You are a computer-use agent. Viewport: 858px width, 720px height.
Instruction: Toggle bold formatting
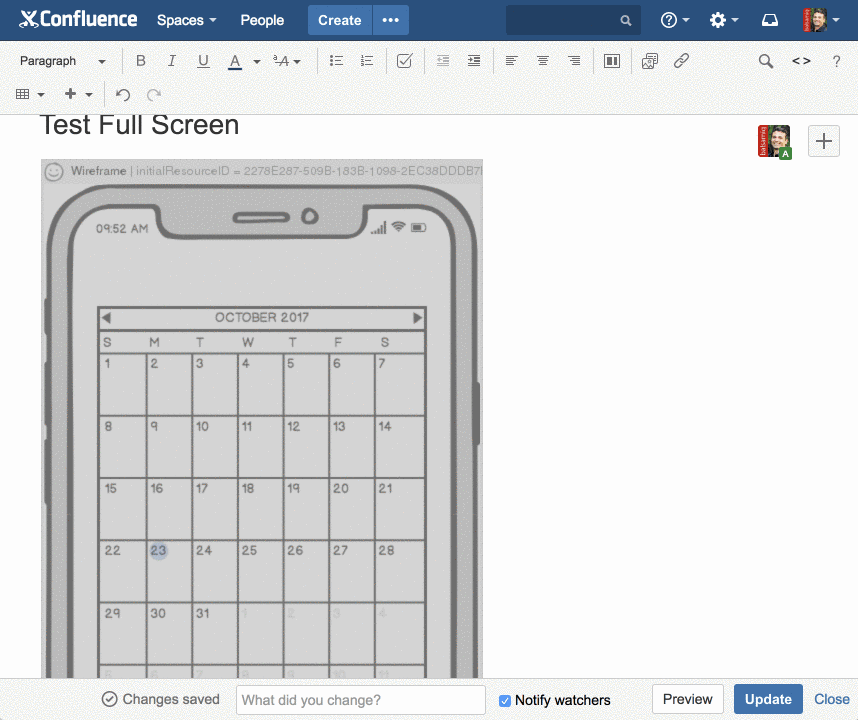pyautogui.click(x=141, y=61)
